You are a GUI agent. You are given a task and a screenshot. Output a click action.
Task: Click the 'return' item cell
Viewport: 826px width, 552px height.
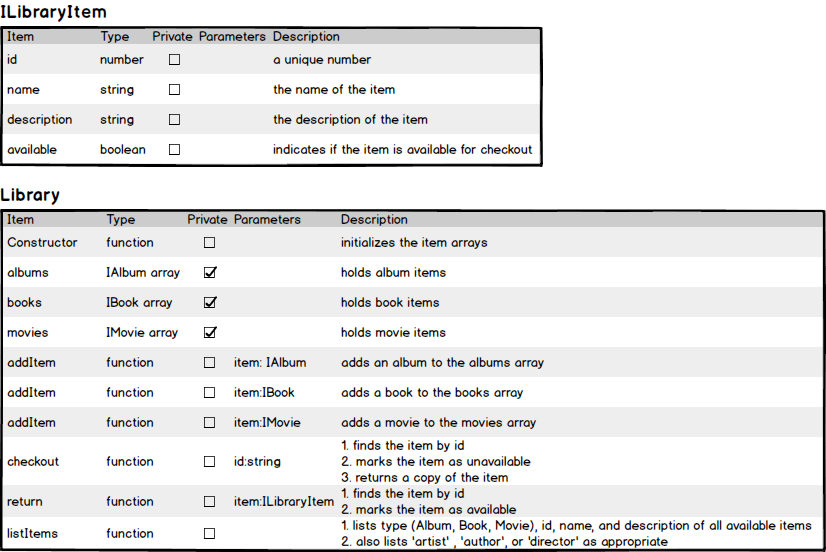point(25,501)
